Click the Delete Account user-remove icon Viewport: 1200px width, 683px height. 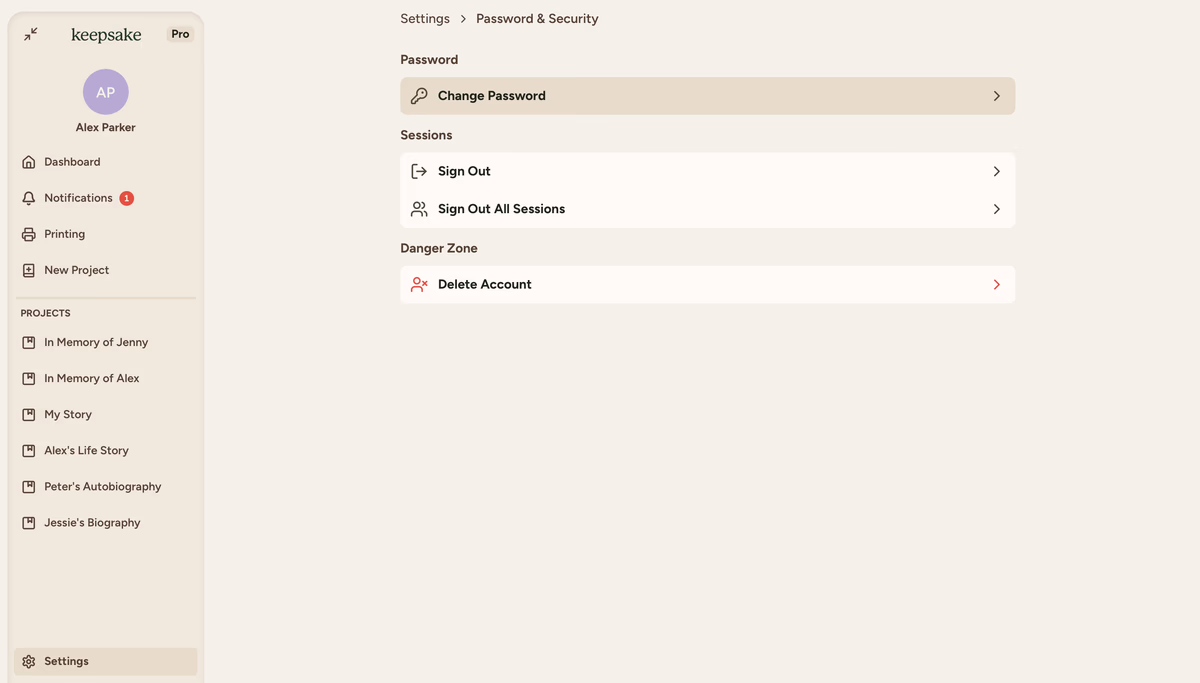point(419,284)
